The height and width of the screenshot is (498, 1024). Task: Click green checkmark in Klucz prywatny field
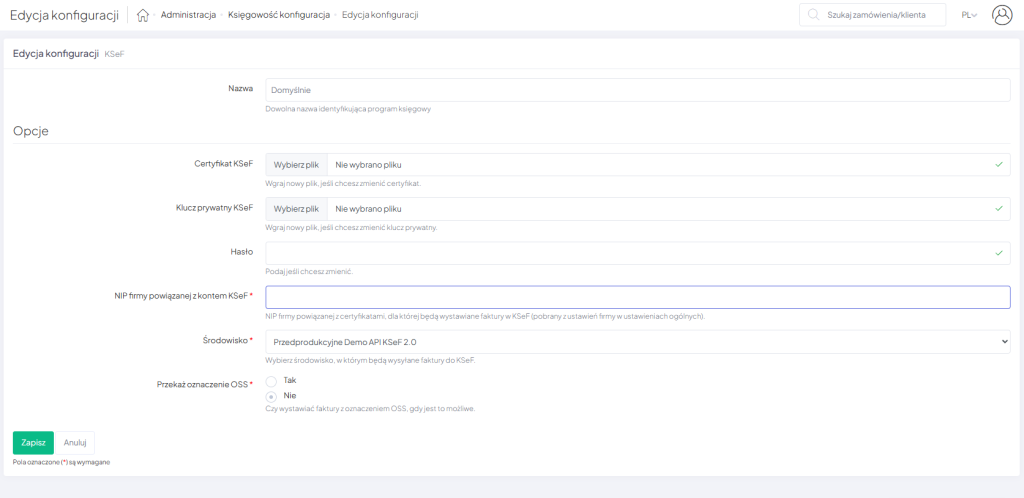coord(998,209)
